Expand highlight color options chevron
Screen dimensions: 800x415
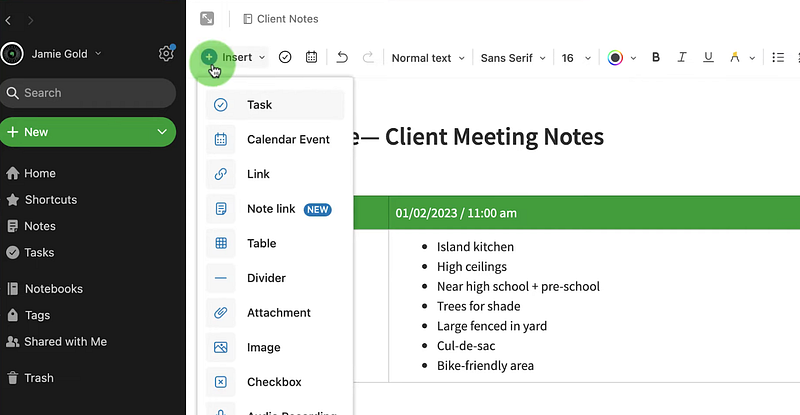[x=752, y=58]
